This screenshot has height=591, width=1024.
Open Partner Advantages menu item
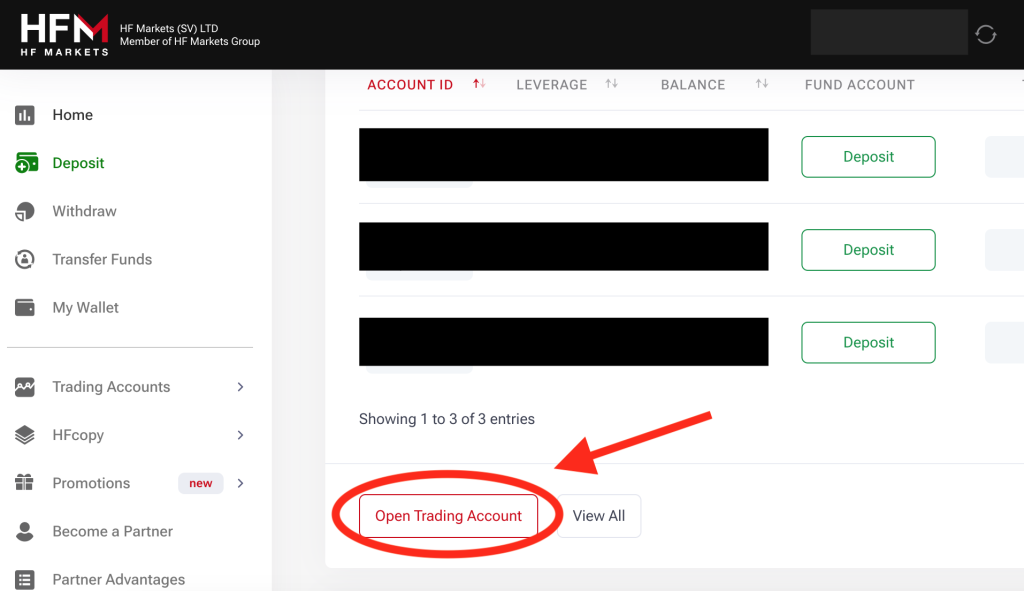click(x=118, y=579)
